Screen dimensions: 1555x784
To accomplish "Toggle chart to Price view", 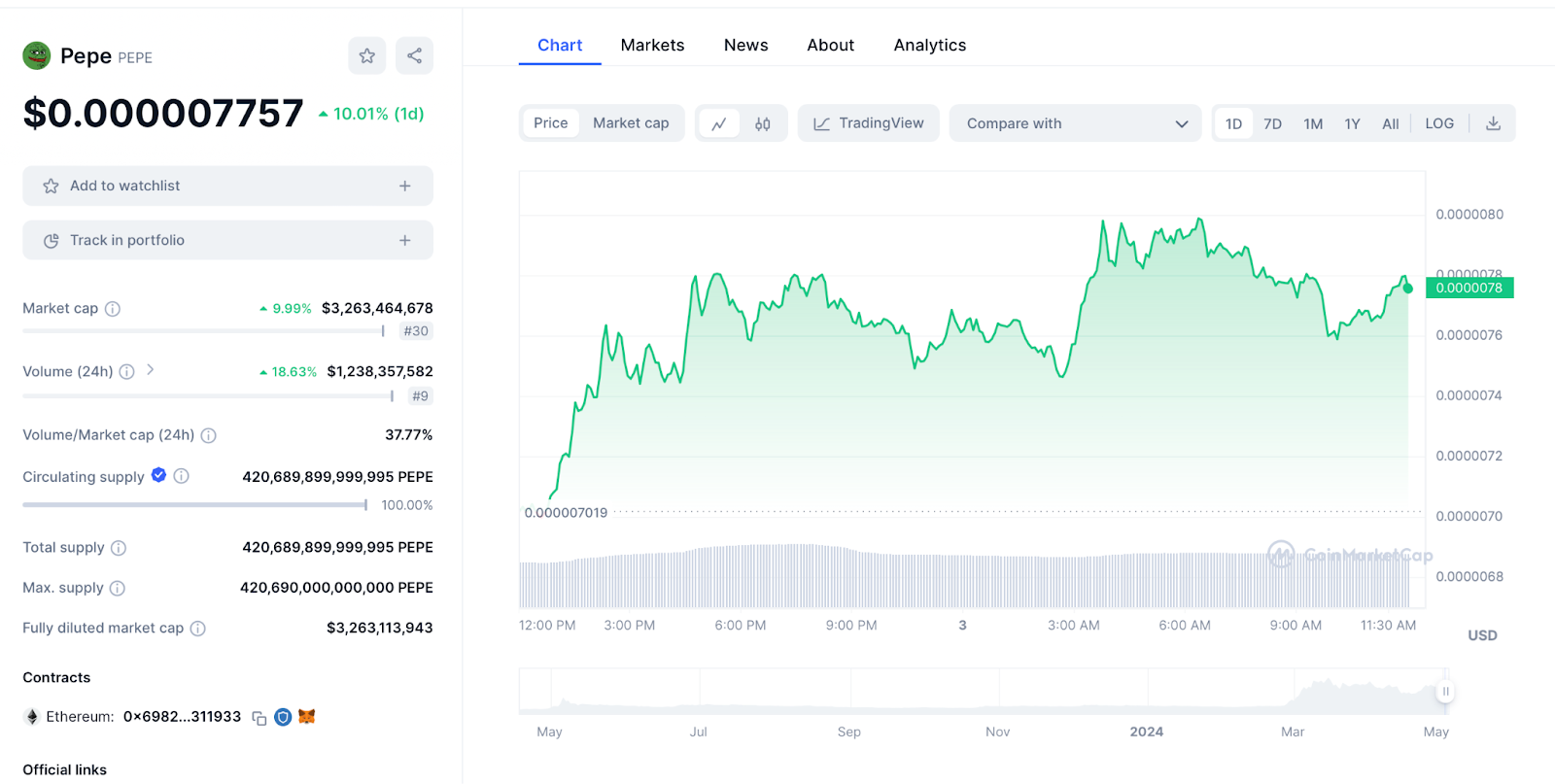I will click(550, 123).
